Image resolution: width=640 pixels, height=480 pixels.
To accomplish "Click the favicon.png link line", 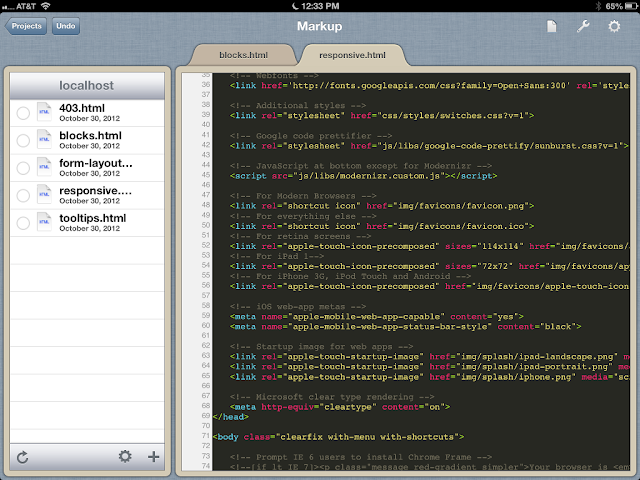I will (382, 206).
